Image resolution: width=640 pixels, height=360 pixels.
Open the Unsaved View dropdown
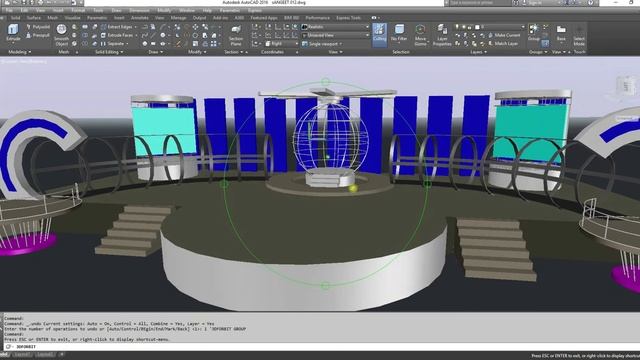click(336, 36)
